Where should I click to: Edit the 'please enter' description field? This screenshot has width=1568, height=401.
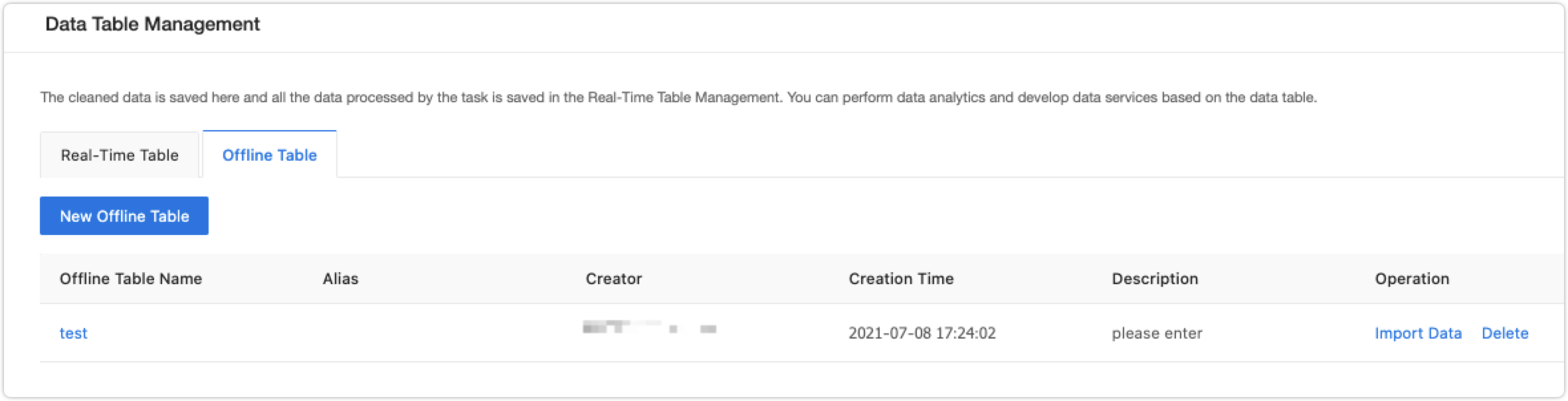(1157, 333)
